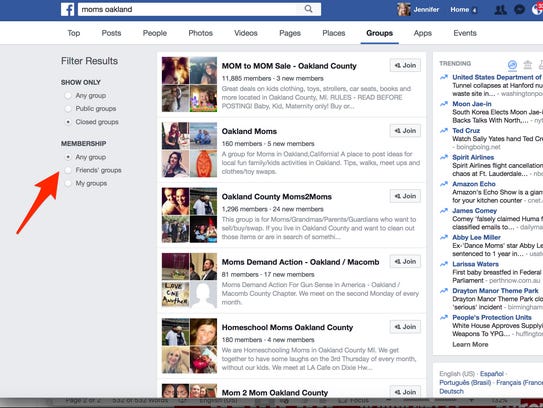Open MOM to MOM Sale group thumbnail
This screenshot has height=408, width=543.
pos(189,84)
